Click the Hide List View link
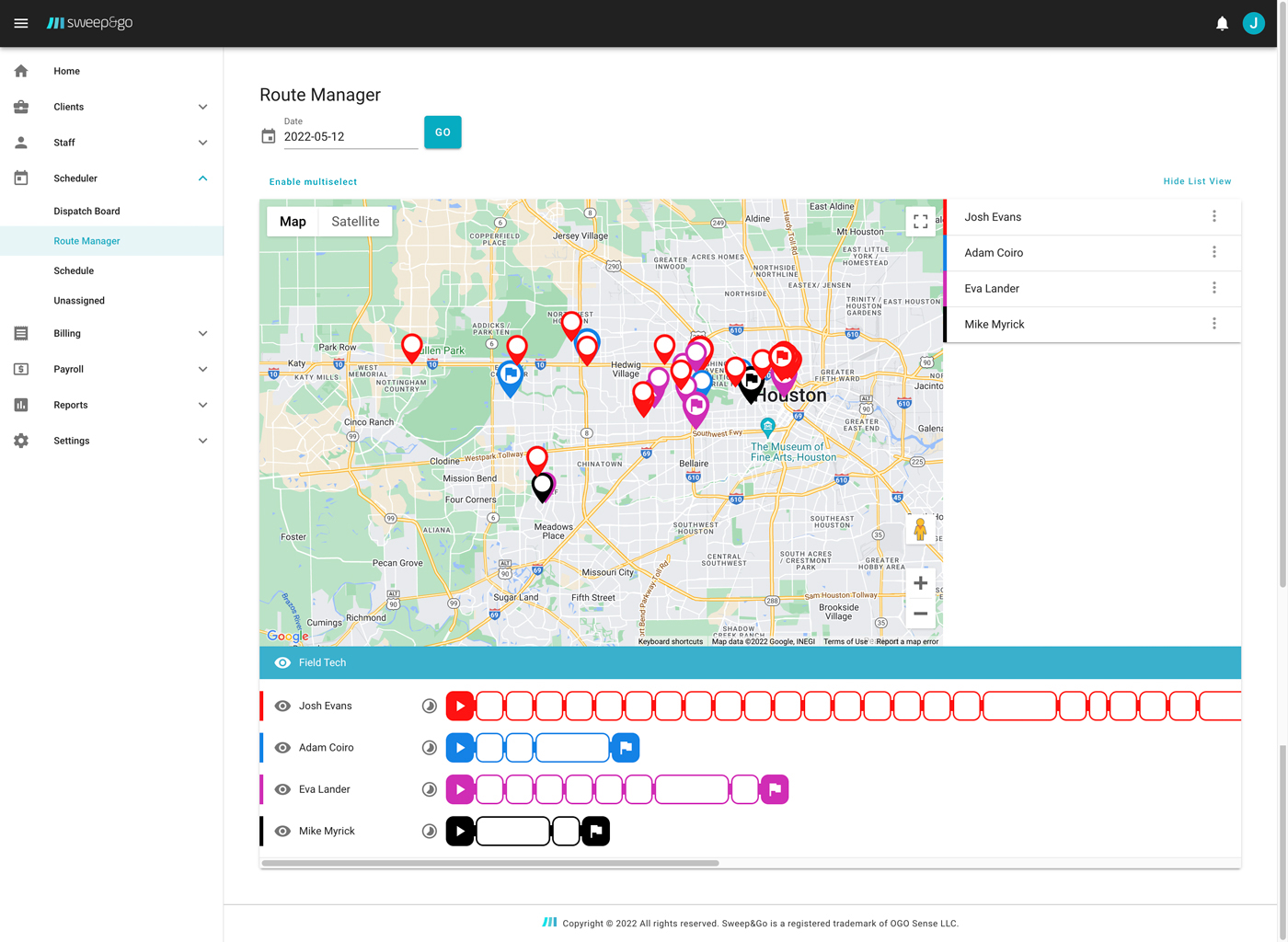 click(1196, 181)
